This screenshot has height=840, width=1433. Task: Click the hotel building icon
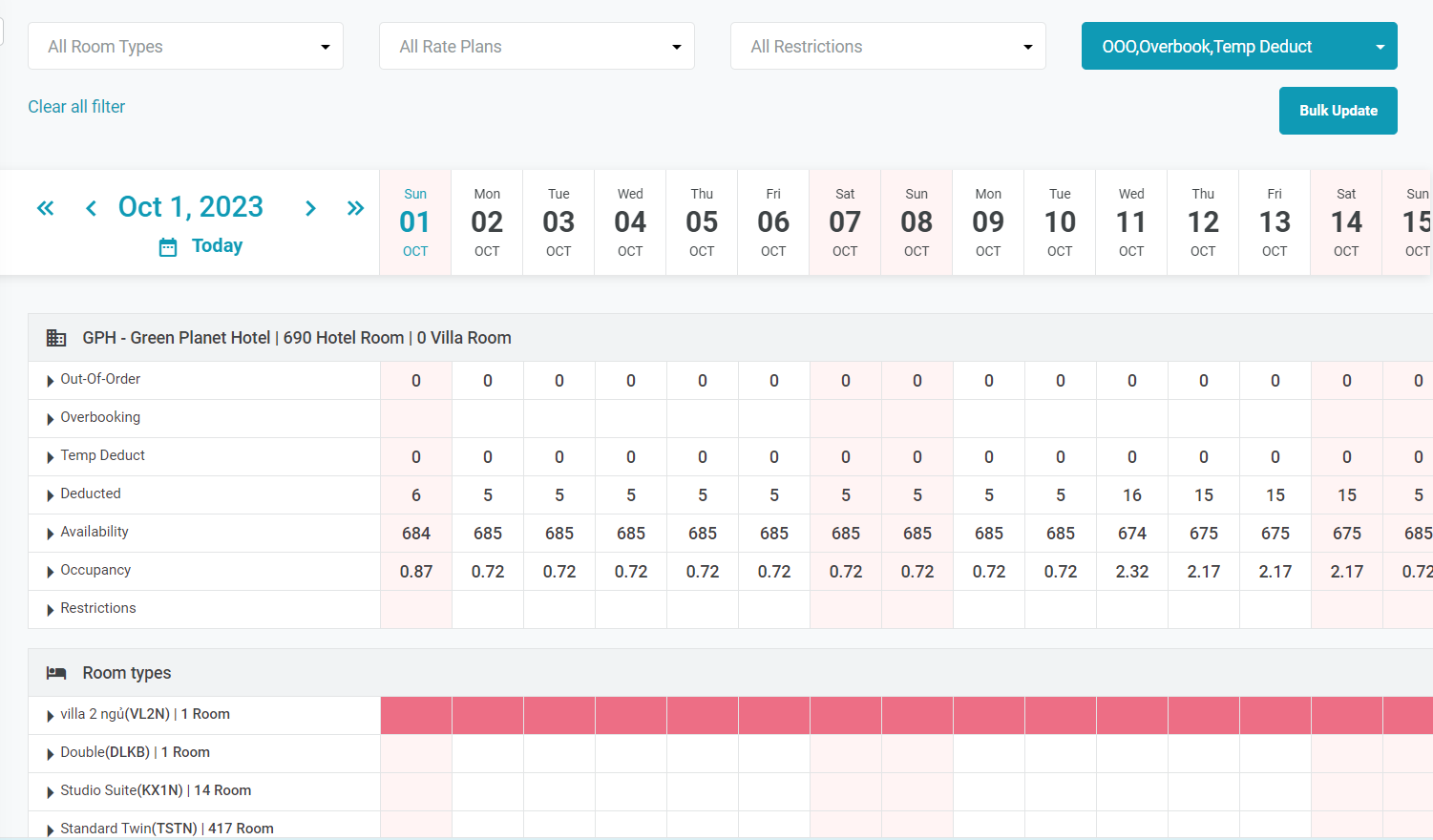click(x=56, y=338)
